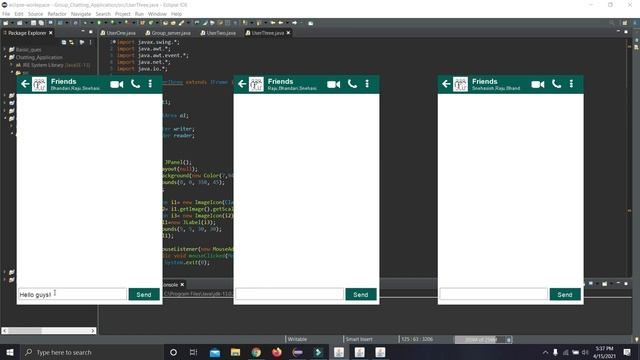Screen dimensions: 640x360
Task: Focus message field in Raju,Bhandan,Snehasi chat
Action: (289, 294)
